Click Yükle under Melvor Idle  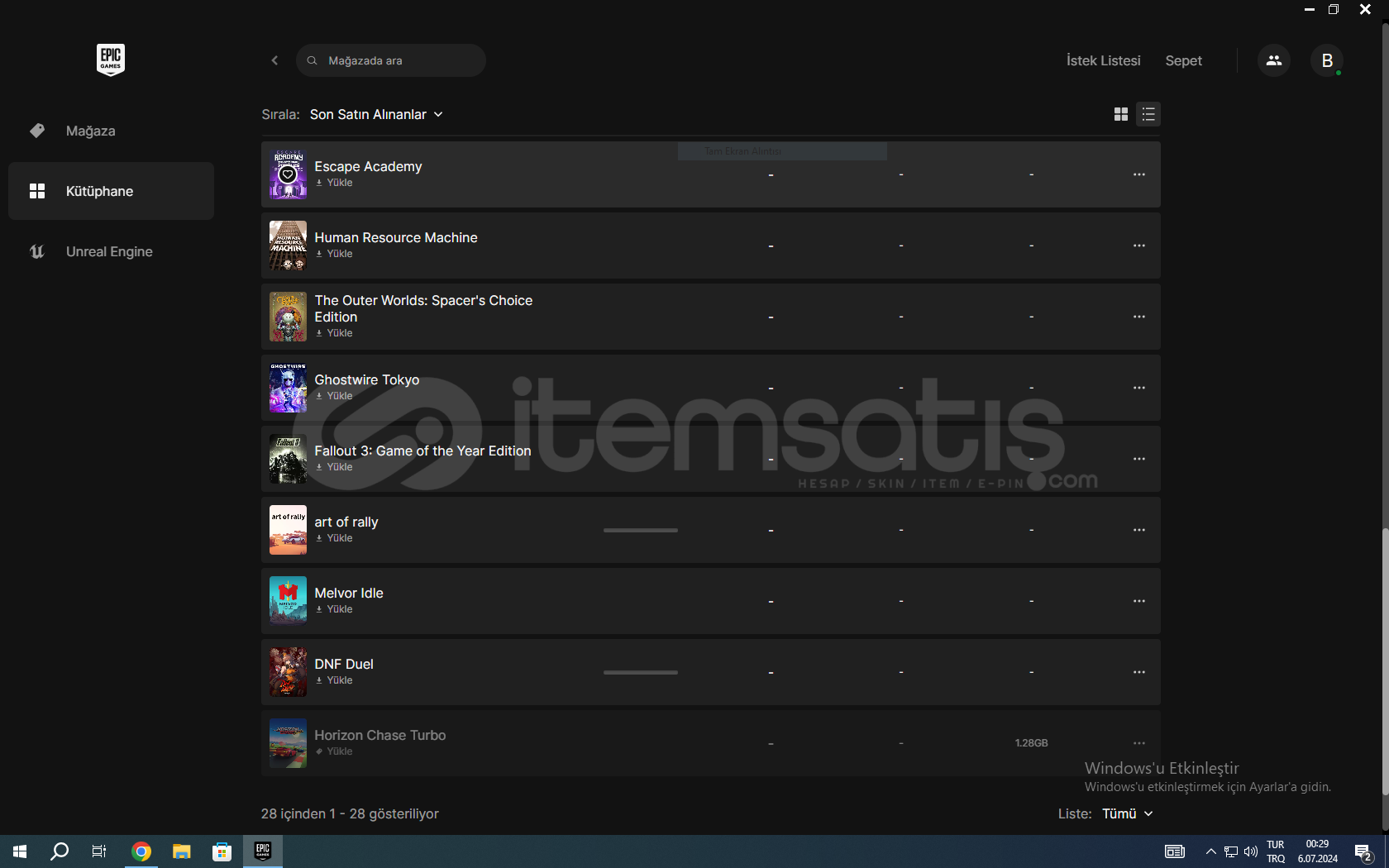(x=334, y=609)
